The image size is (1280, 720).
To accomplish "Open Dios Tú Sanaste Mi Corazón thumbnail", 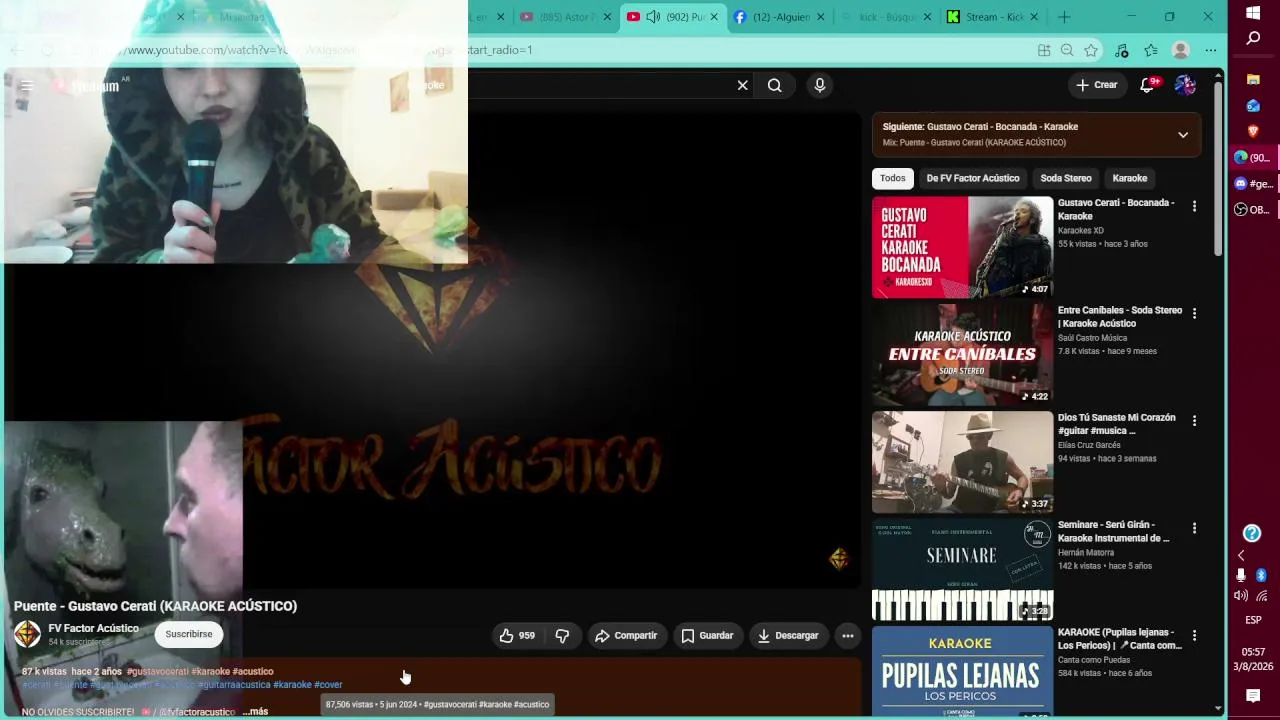I will [962, 462].
